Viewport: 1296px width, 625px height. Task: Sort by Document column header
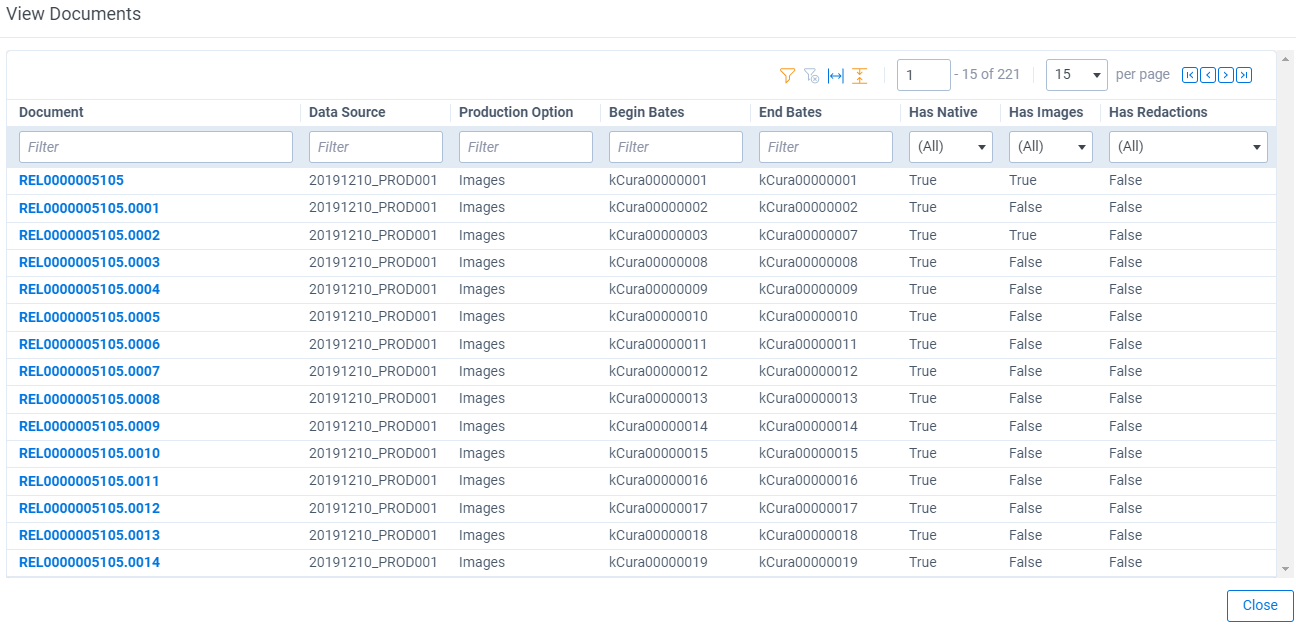52,113
